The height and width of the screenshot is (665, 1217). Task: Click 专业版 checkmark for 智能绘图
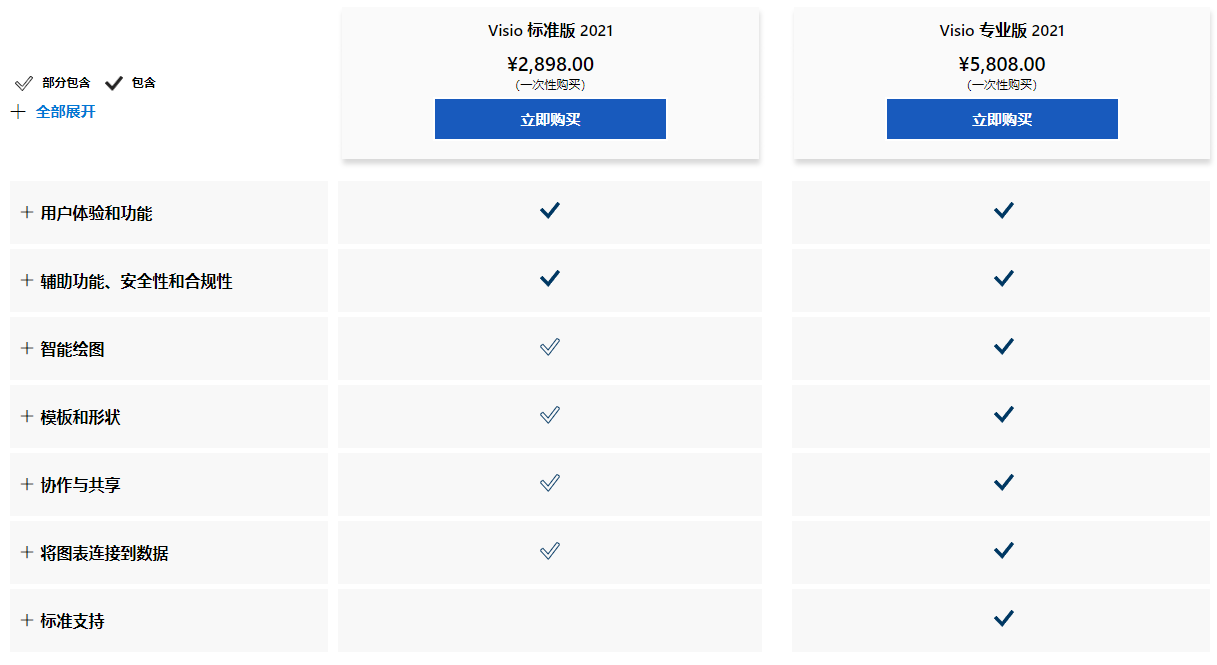[x=1004, y=347]
